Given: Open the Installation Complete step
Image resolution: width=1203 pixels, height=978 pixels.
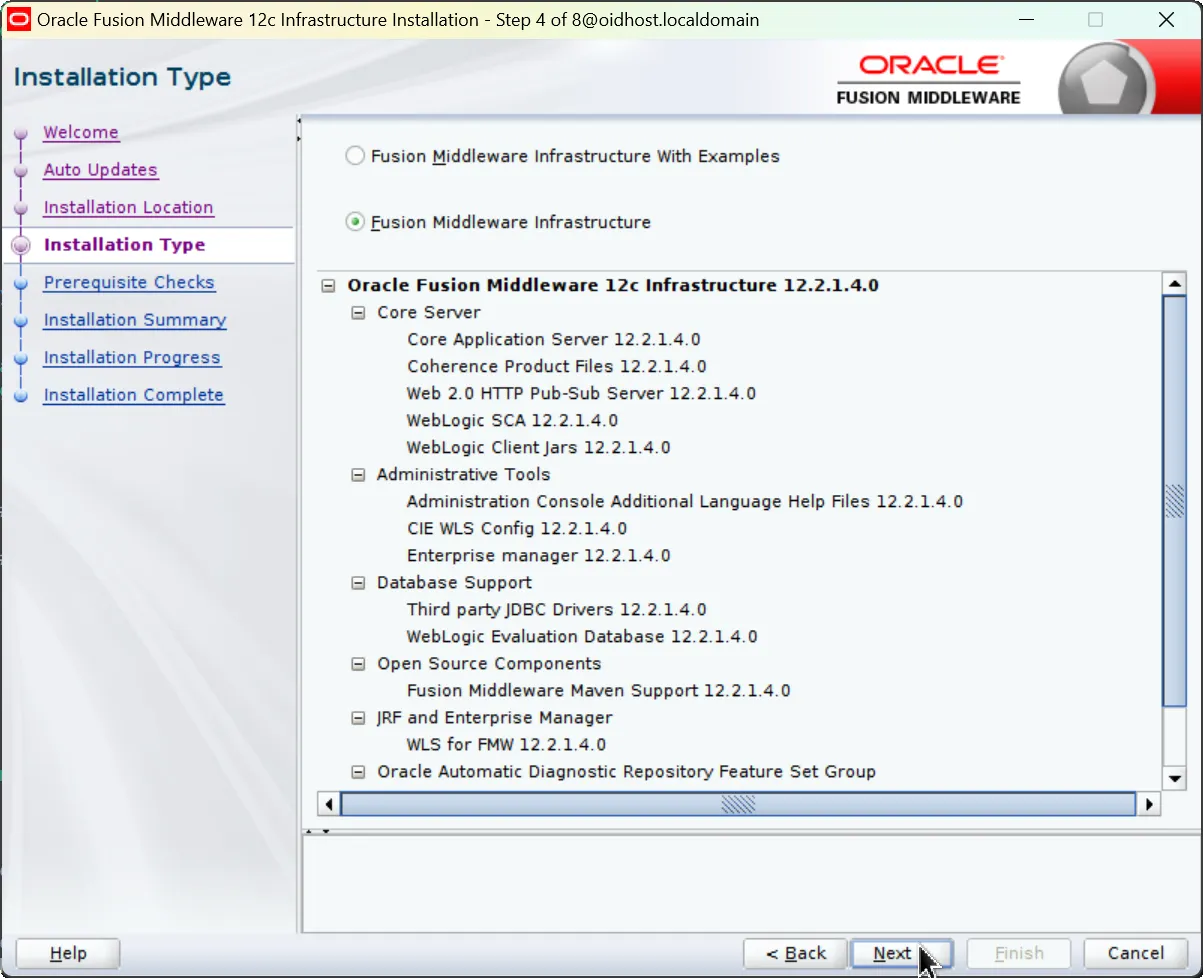Looking at the screenshot, I should tap(134, 395).
